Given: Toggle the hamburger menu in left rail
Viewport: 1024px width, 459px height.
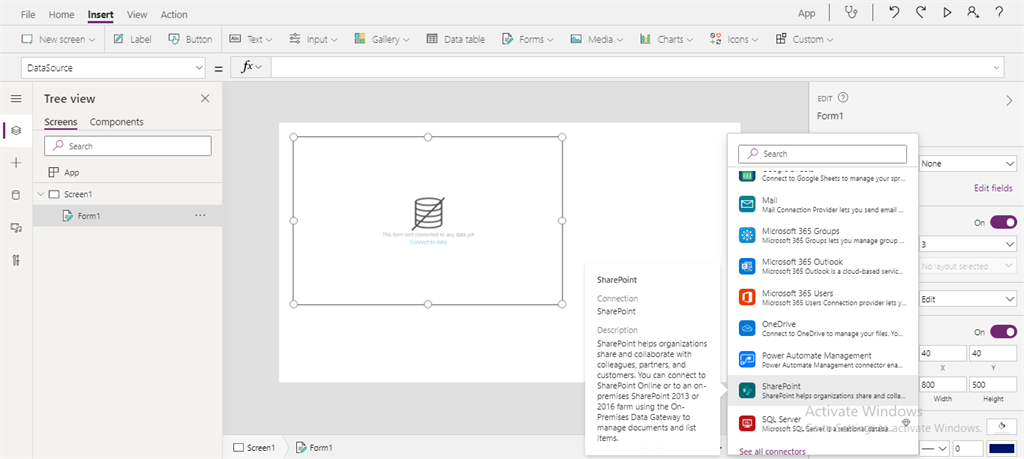Looking at the screenshot, I should [16, 99].
